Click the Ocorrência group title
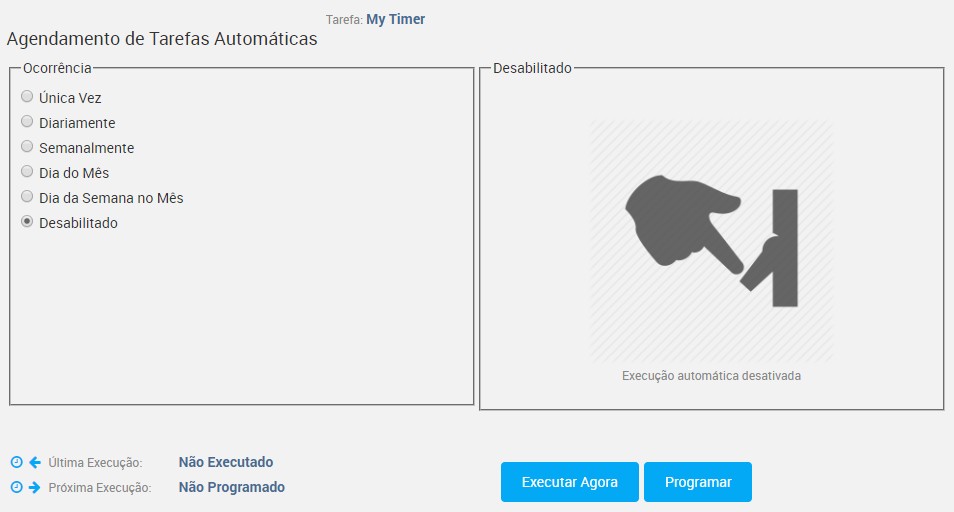Viewport: 954px width, 512px height. click(57, 68)
